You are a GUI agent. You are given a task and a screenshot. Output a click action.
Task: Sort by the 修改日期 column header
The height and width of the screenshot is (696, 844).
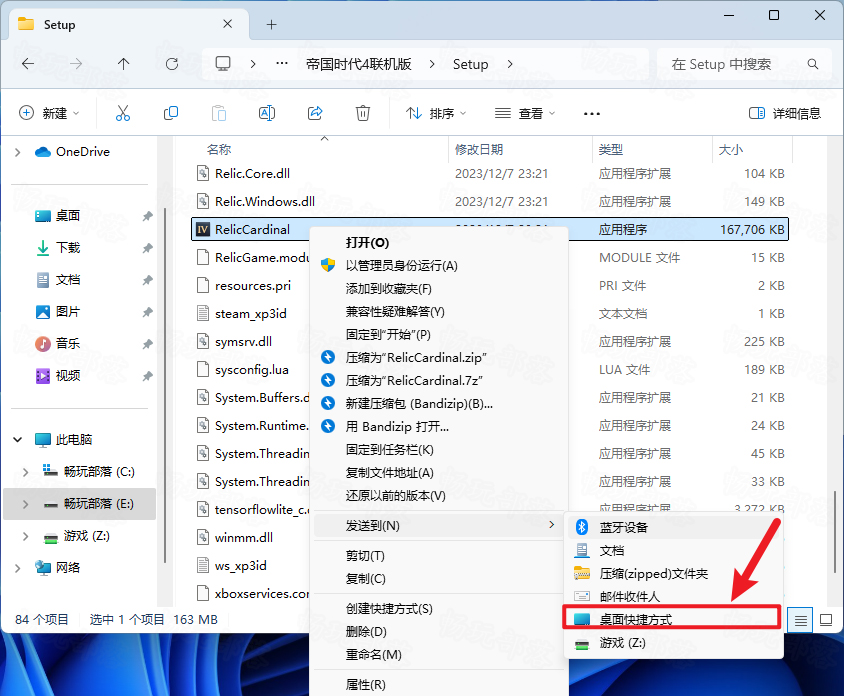tap(479, 150)
